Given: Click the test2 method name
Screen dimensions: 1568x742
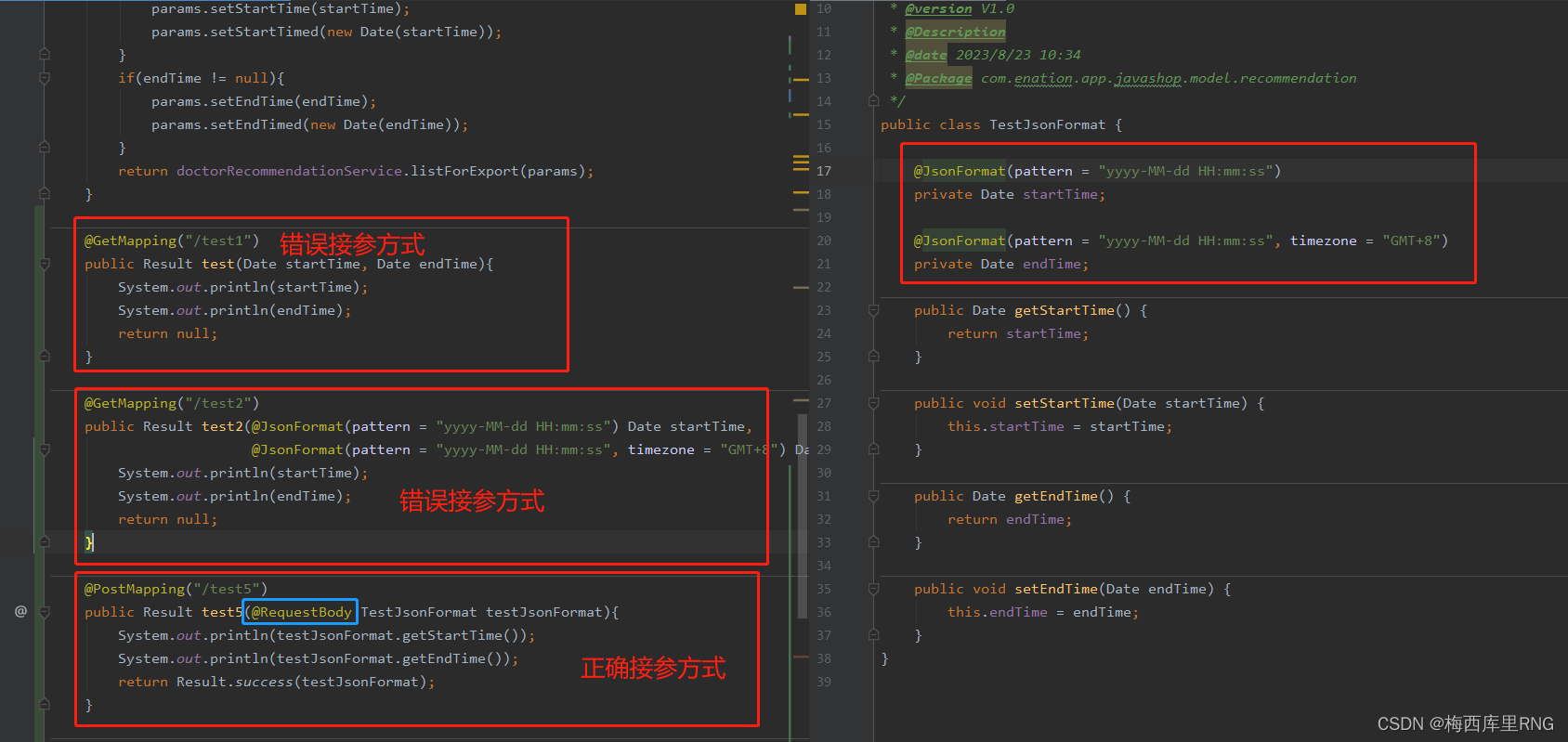Looking at the screenshot, I should (222, 426).
